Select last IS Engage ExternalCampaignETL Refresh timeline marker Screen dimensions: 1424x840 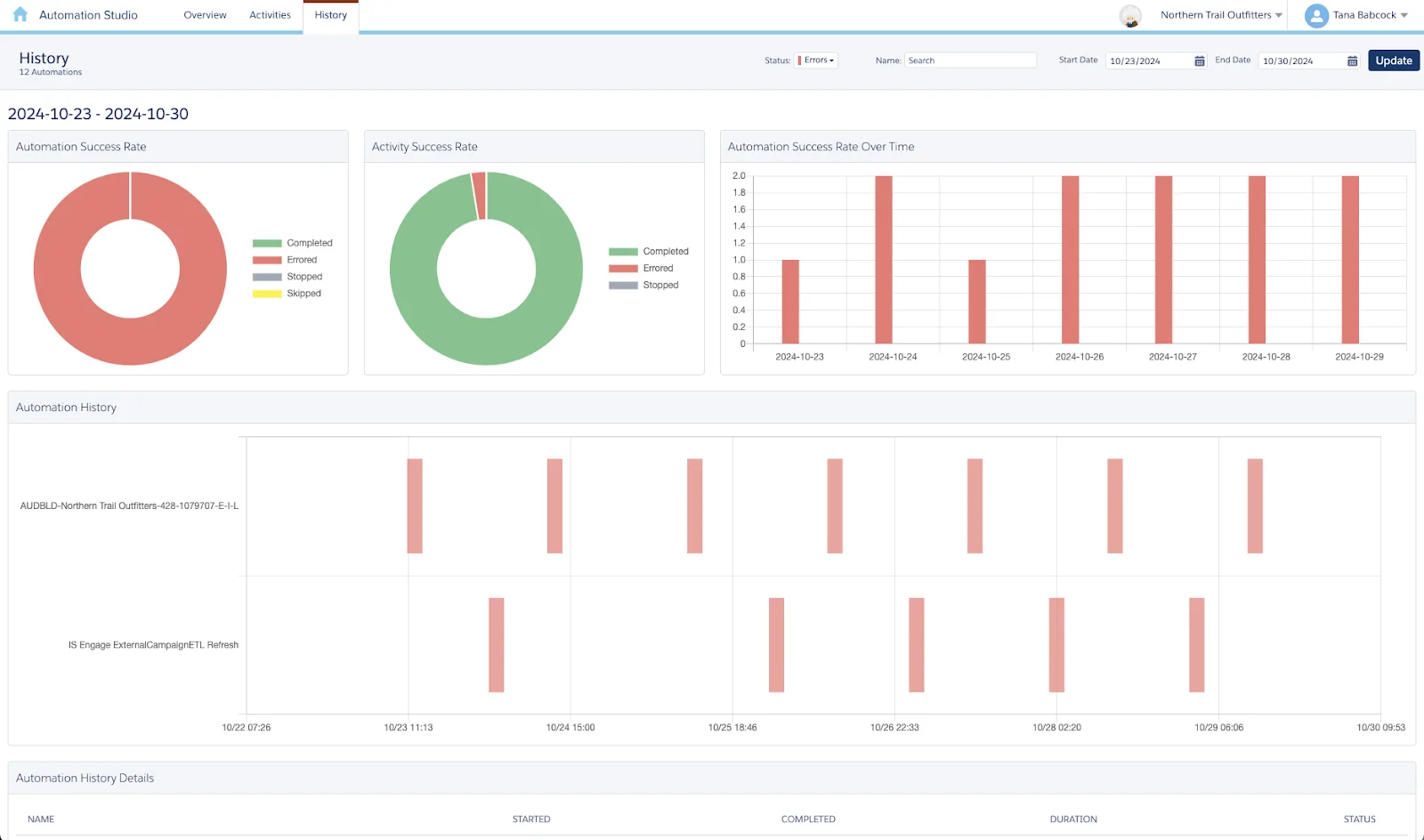click(1197, 645)
